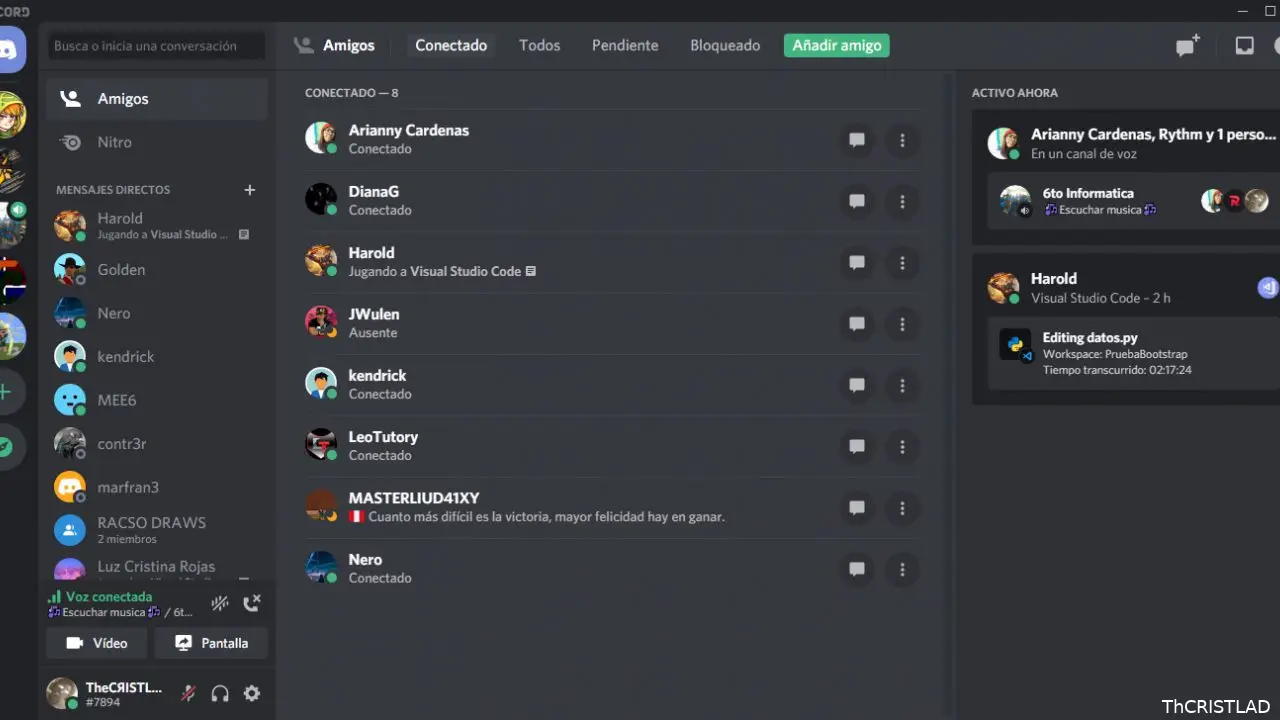
Task: Disconnect from voice channel icon
Action: 252,603
